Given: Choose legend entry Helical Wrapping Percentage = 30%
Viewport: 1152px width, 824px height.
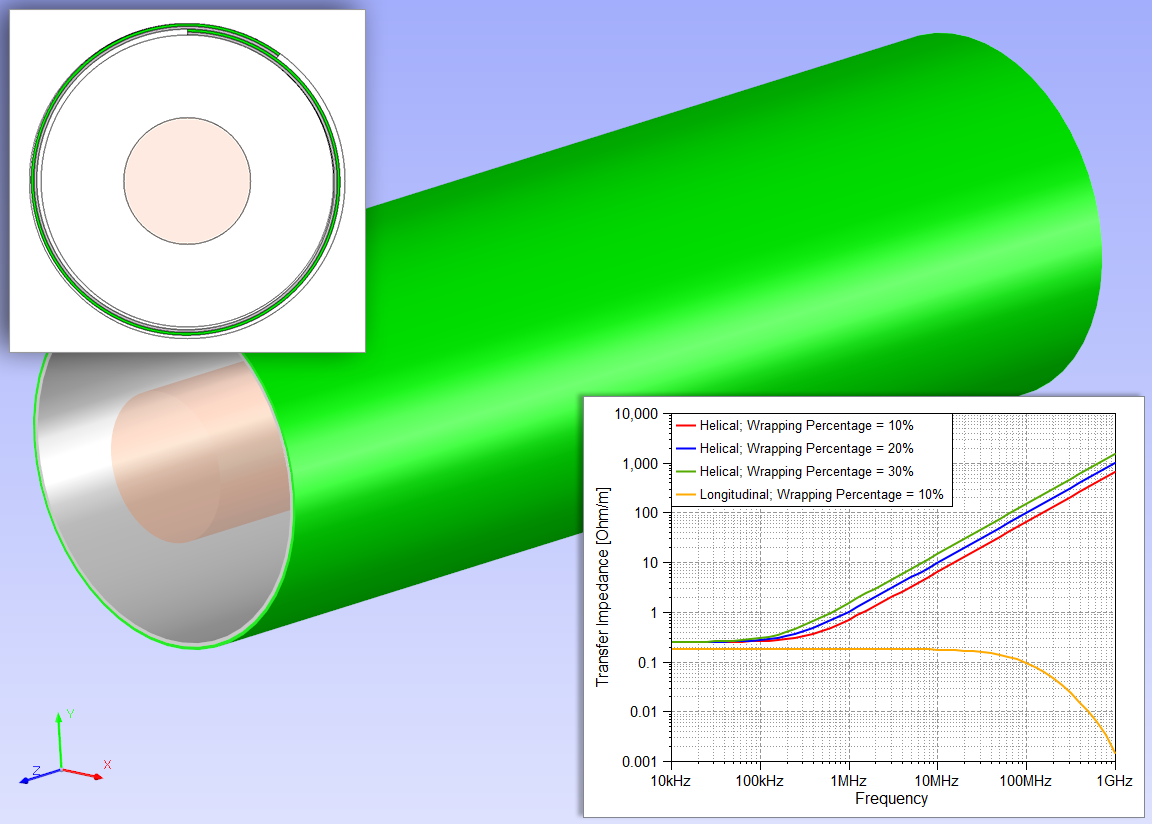Looking at the screenshot, I should (x=806, y=472).
